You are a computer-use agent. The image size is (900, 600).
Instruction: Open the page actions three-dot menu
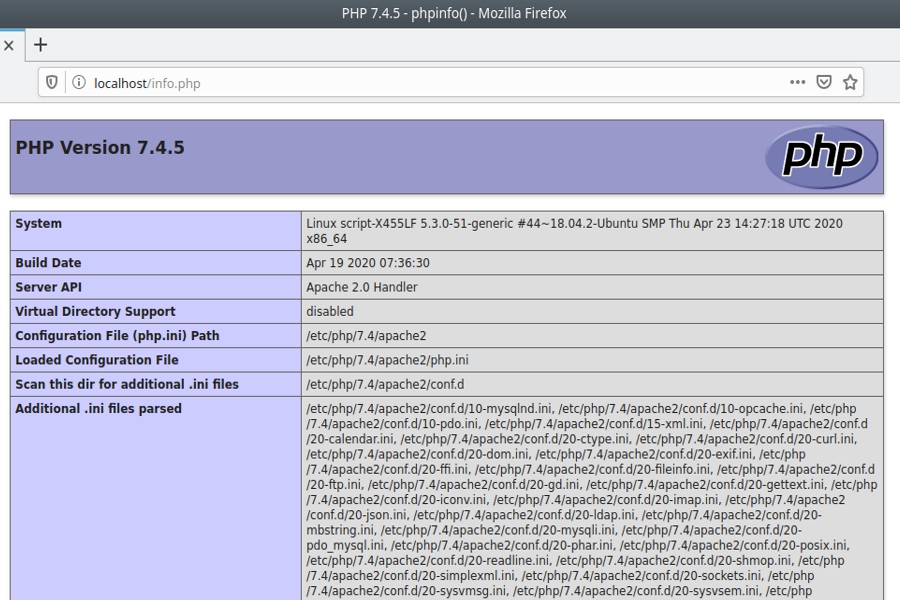pos(797,82)
